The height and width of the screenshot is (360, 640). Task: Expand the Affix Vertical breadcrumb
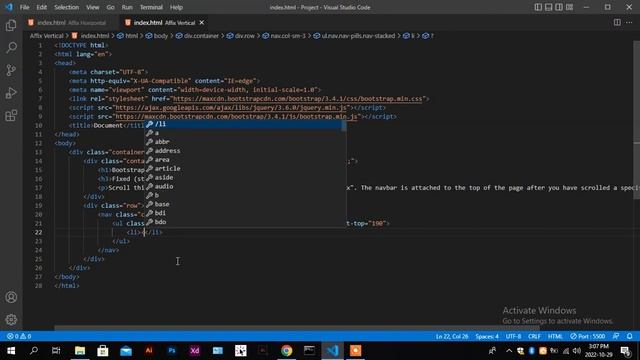tap(47, 36)
